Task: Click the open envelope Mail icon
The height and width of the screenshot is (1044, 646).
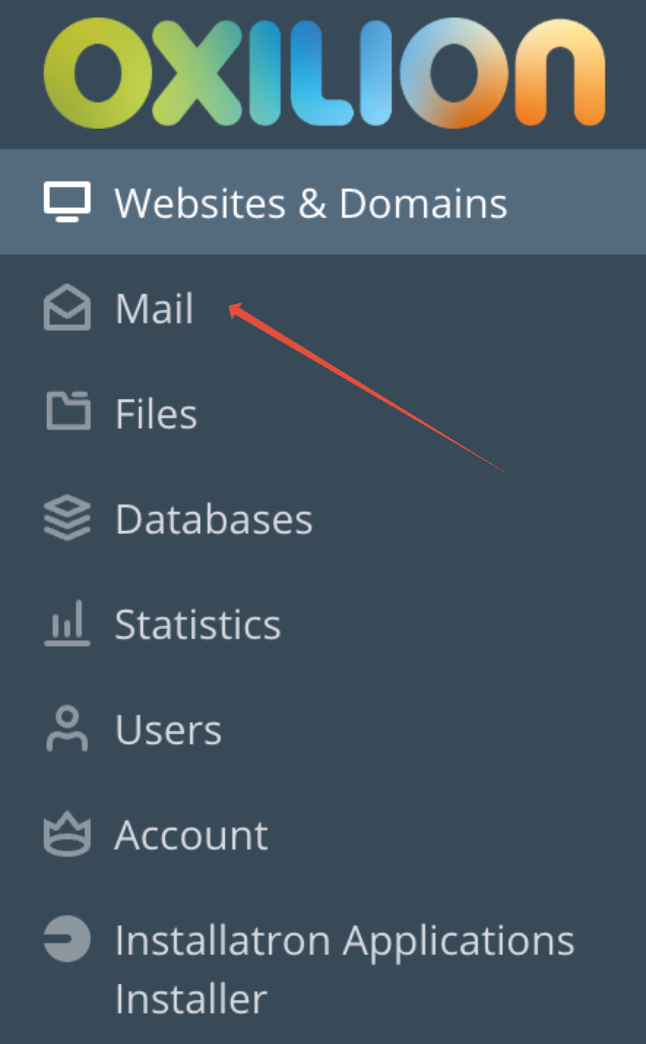Action: [x=67, y=307]
